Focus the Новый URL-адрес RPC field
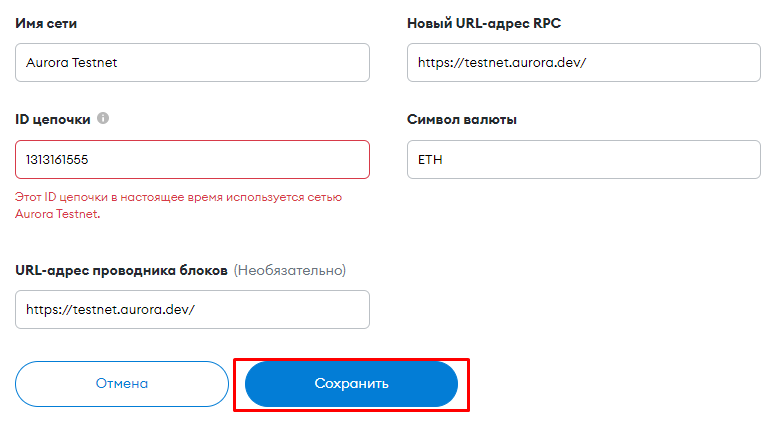This screenshot has width=775, height=421. click(584, 62)
